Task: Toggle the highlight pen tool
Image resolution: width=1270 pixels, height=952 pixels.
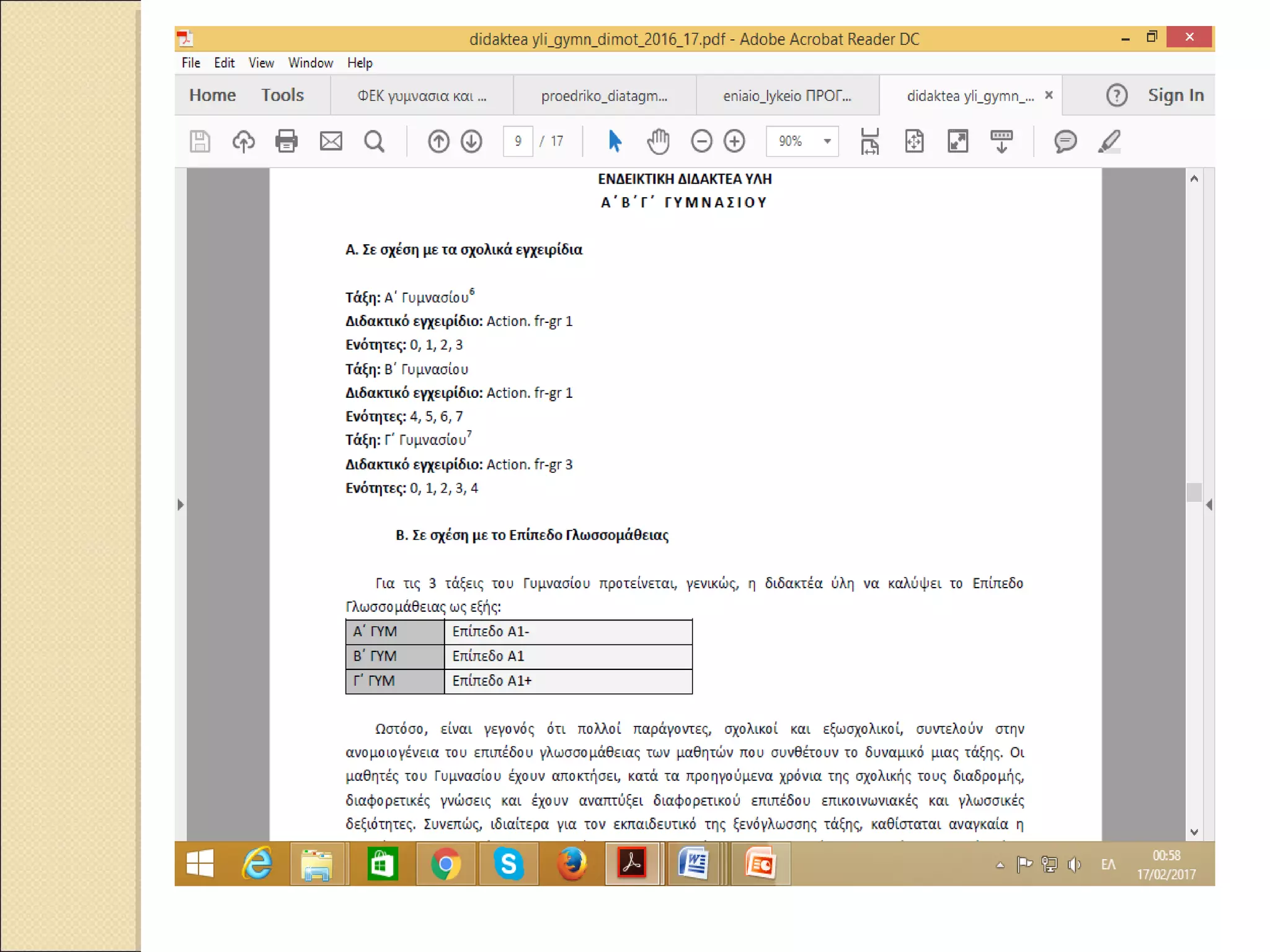Action: point(1109,141)
